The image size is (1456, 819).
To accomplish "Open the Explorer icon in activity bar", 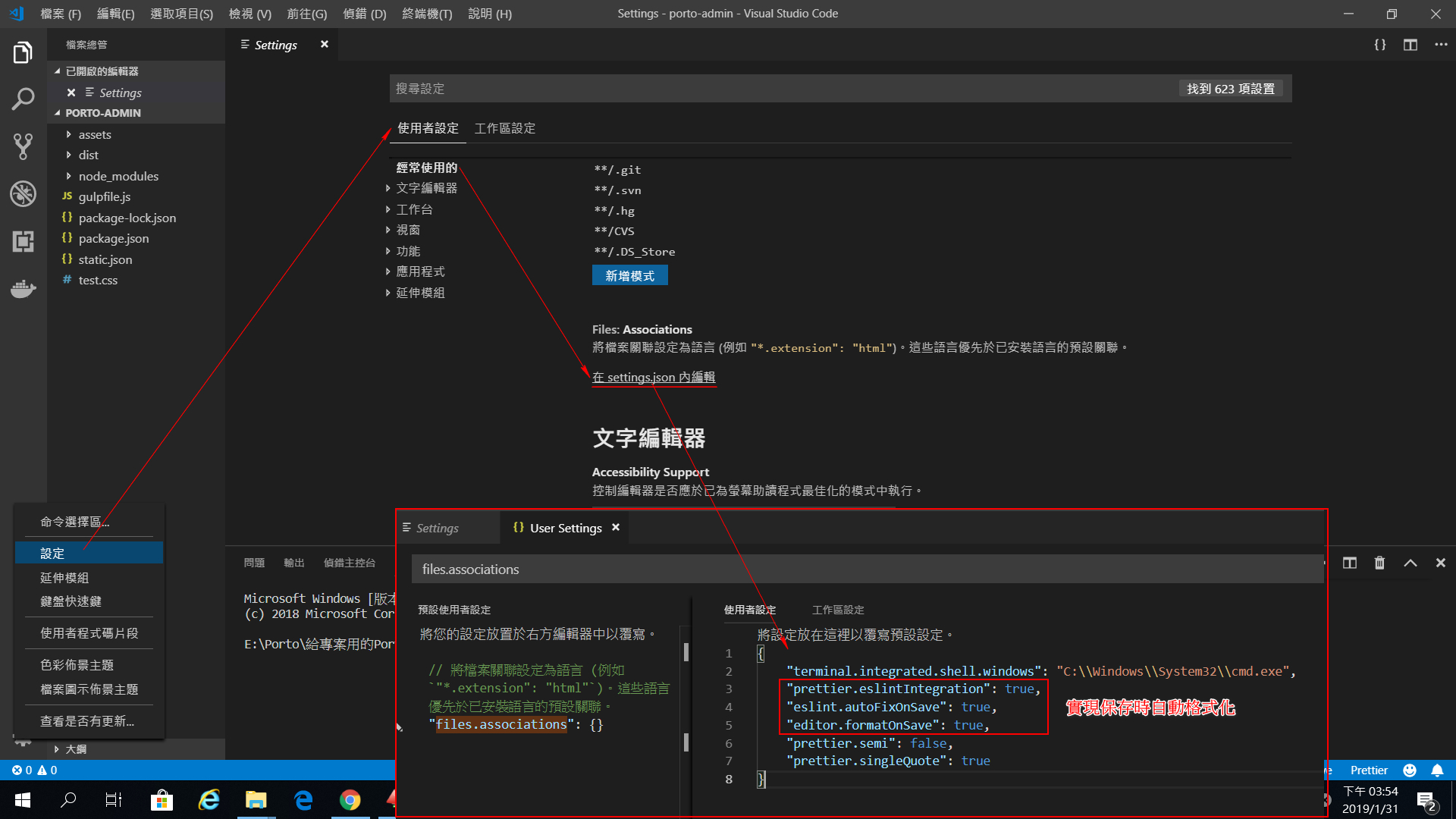I will (x=23, y=52).
